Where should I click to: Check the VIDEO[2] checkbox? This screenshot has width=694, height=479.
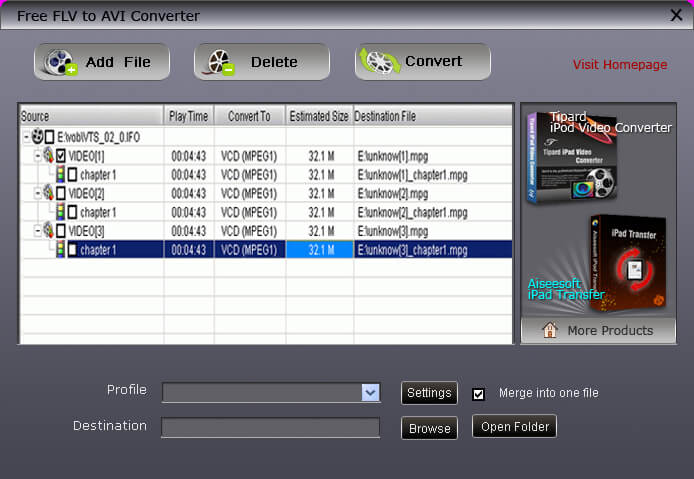tap(61, 193)
